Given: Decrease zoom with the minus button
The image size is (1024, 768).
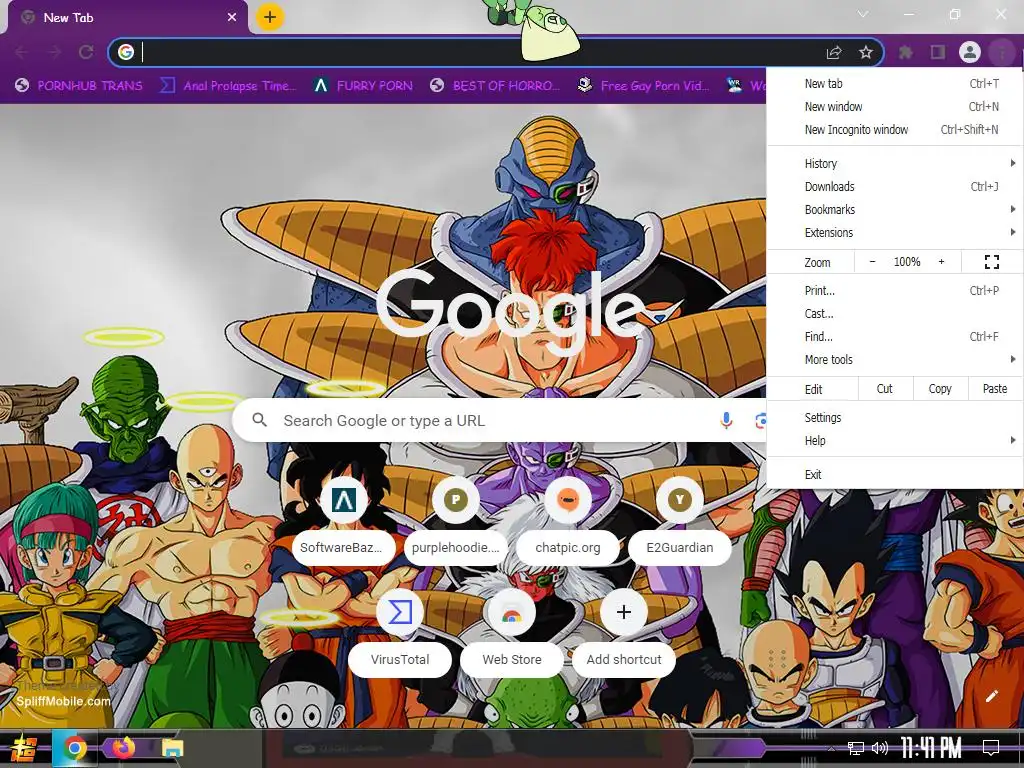Looking at the screenshot, I should (x=872, y=262).
